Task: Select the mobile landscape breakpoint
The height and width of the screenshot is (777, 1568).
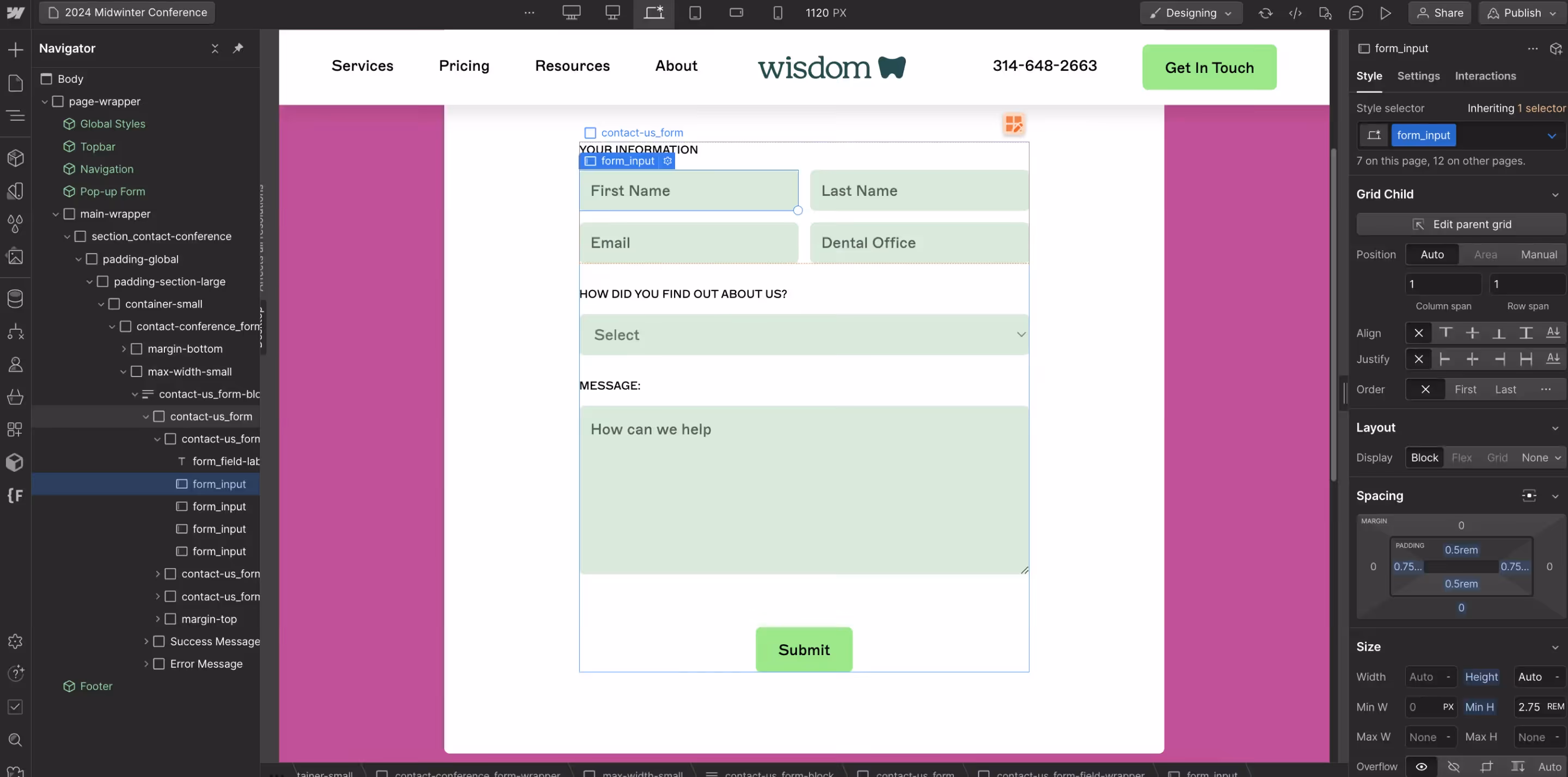Action: (x=737, y=13)
